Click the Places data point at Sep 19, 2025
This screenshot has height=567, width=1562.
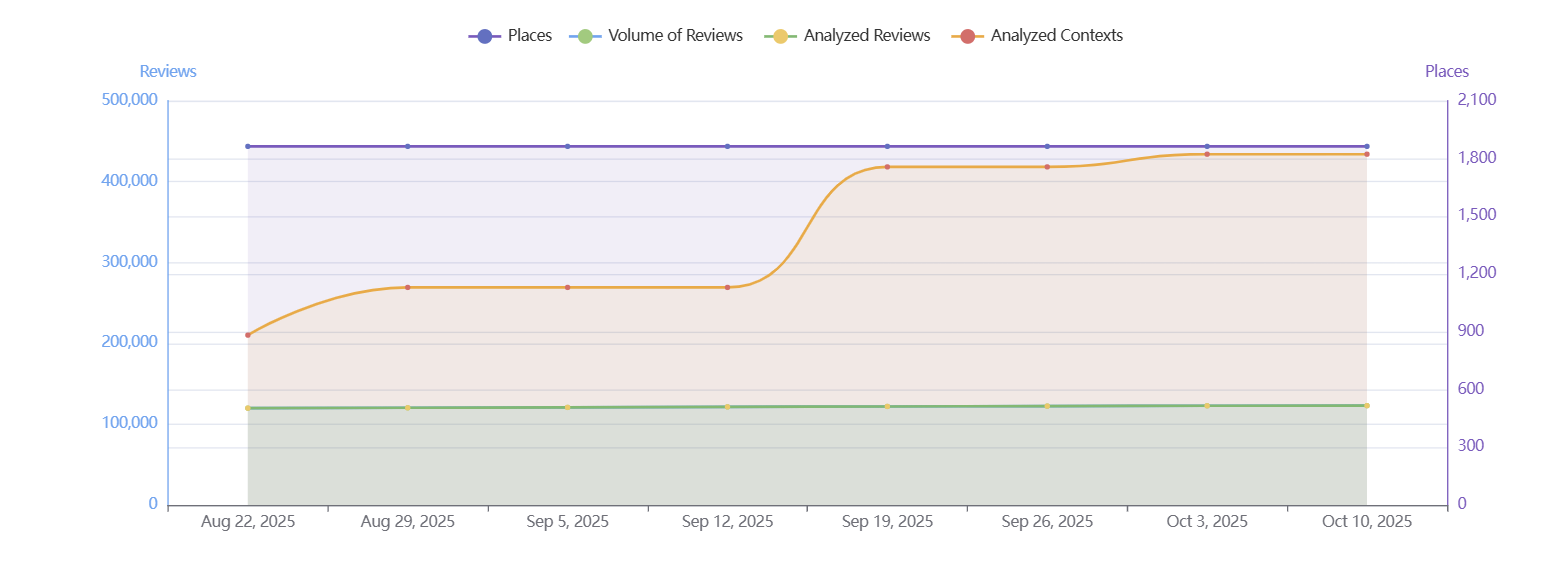887,146
